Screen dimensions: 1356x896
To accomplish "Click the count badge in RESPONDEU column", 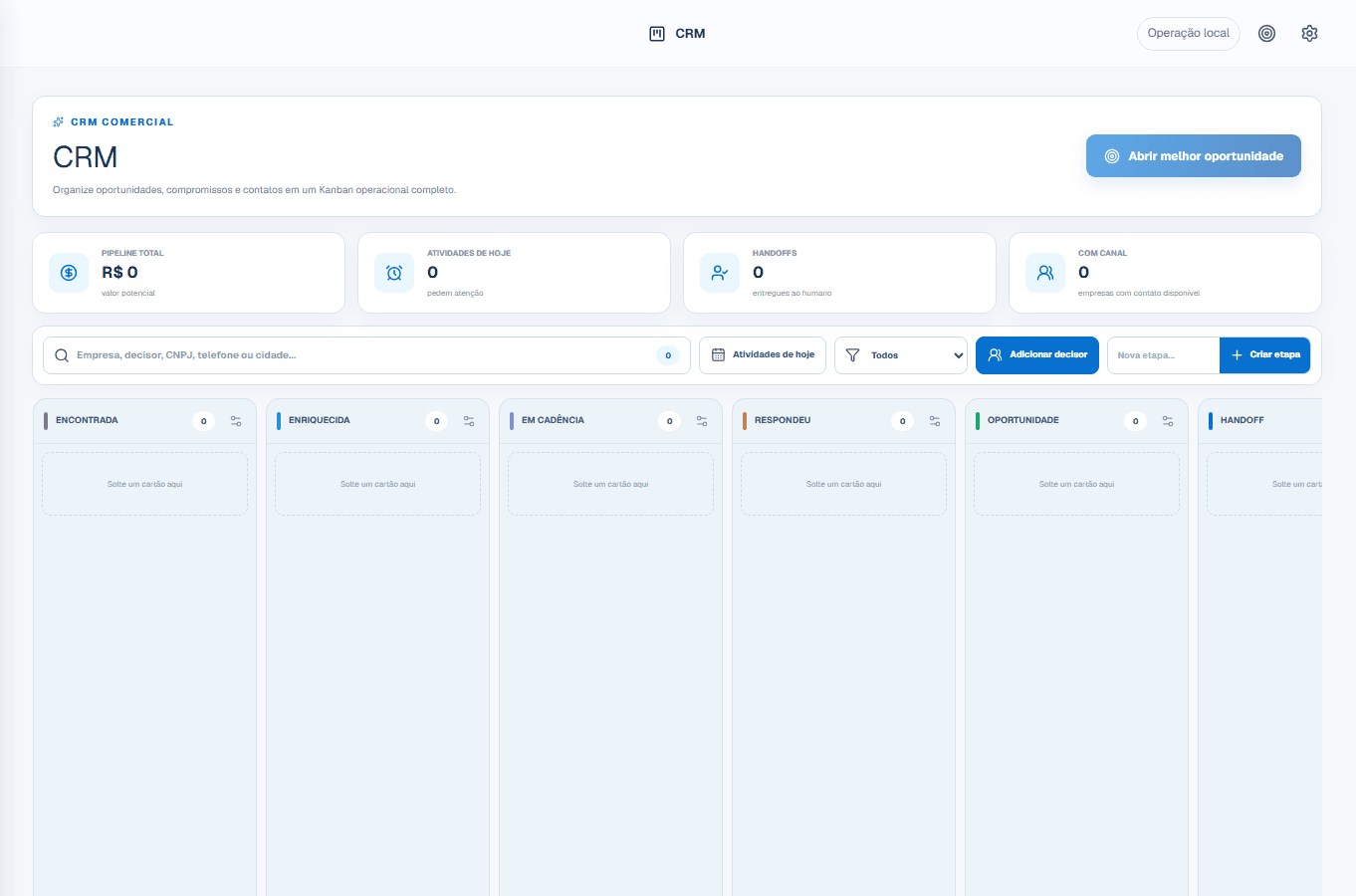I will point(903,421).
